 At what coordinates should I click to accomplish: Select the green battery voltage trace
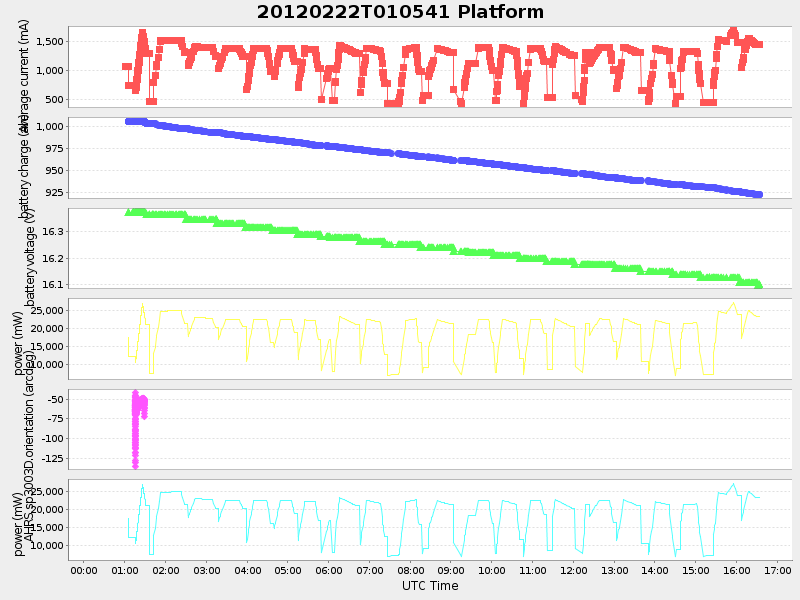[x=400, y=244]
